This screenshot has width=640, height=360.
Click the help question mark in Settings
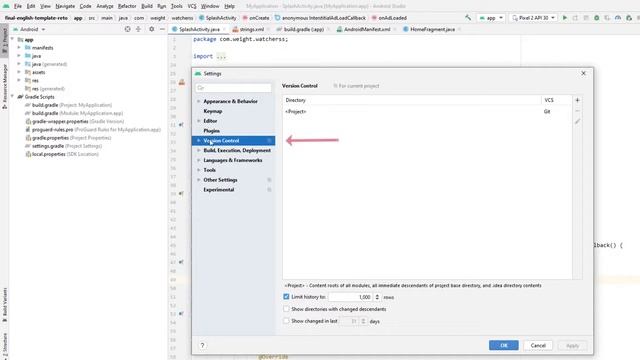pos(202,345)
